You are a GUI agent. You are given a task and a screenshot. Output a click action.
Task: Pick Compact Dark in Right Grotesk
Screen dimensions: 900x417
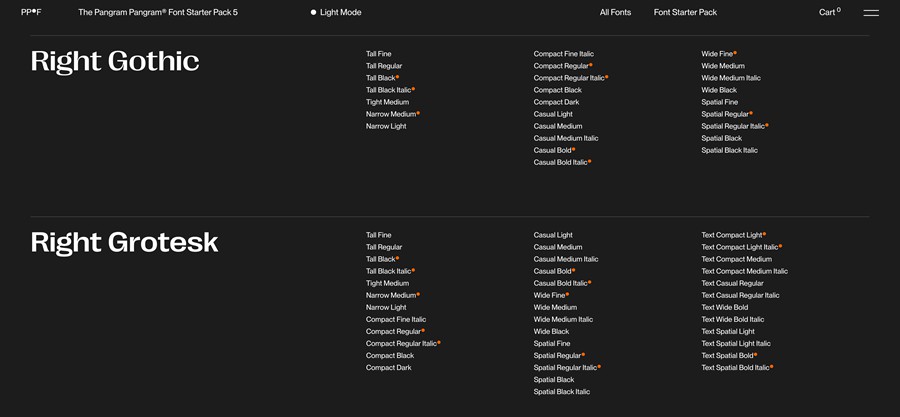389,368
